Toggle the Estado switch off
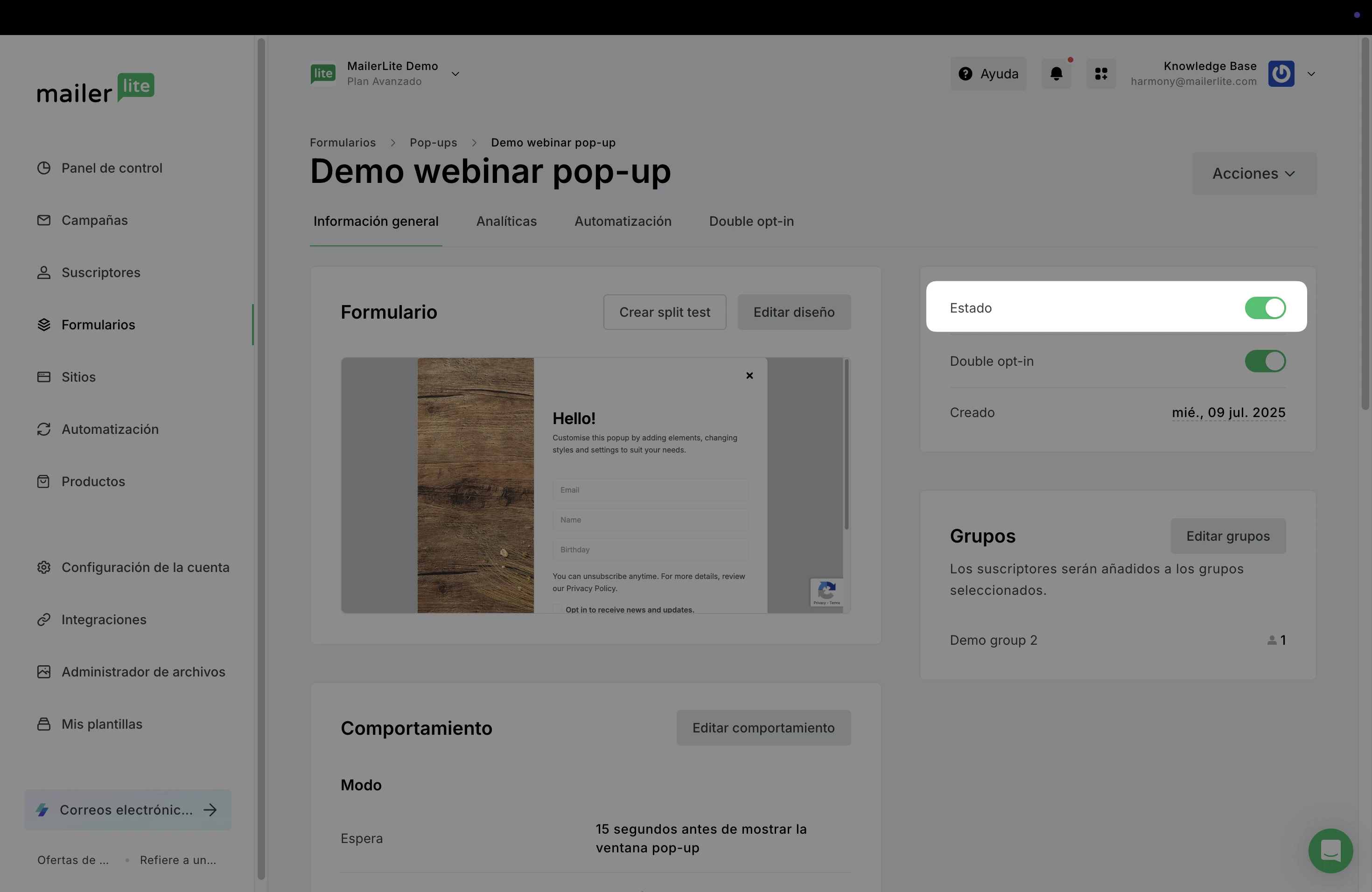The height and width of the screenshot is (892, 1372). (x=1265, y=308)
